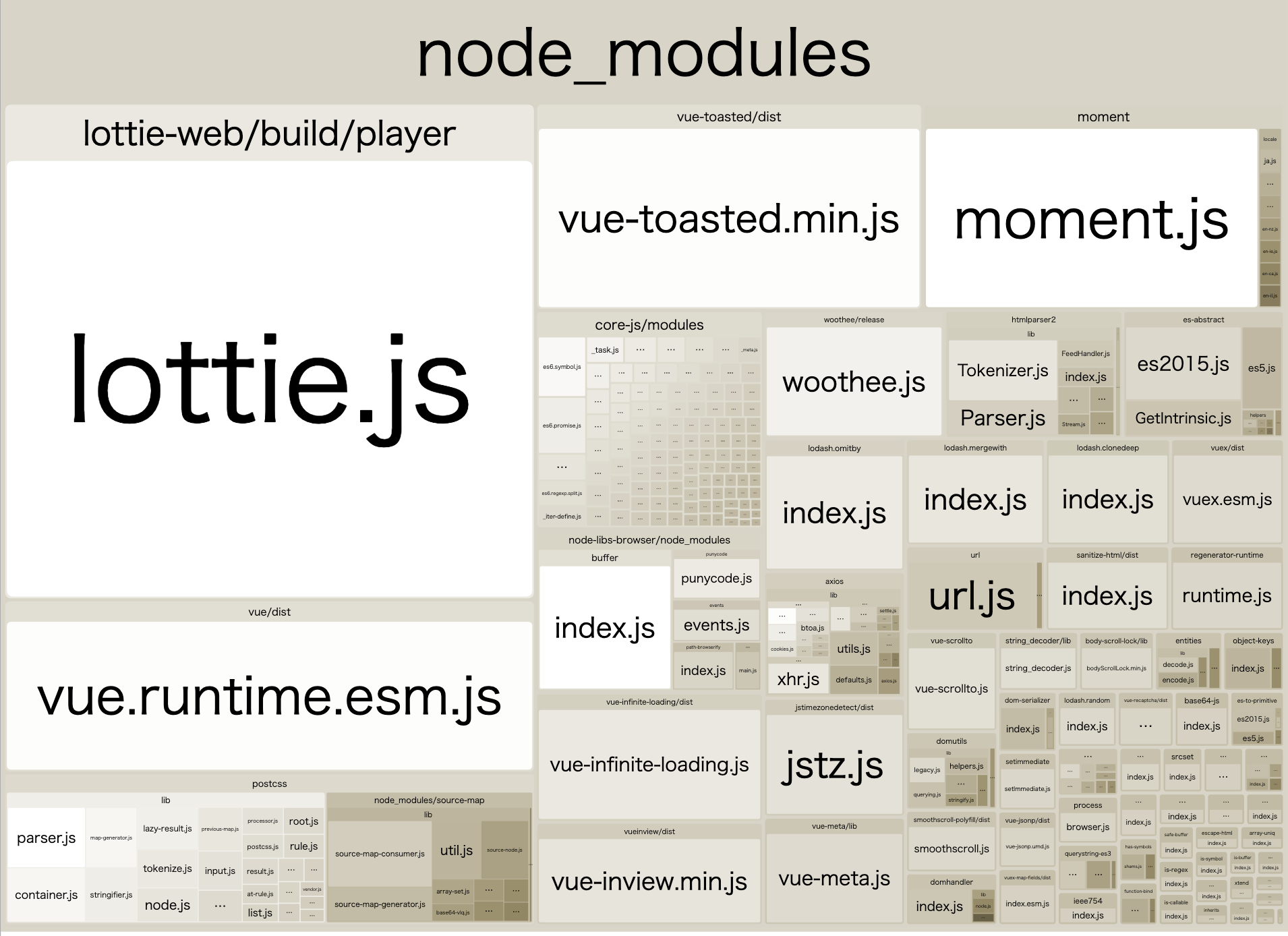This screenshot has width=1288, height=936.
Task: Select the vue-scrollto.js block
Action: point(952,689)
